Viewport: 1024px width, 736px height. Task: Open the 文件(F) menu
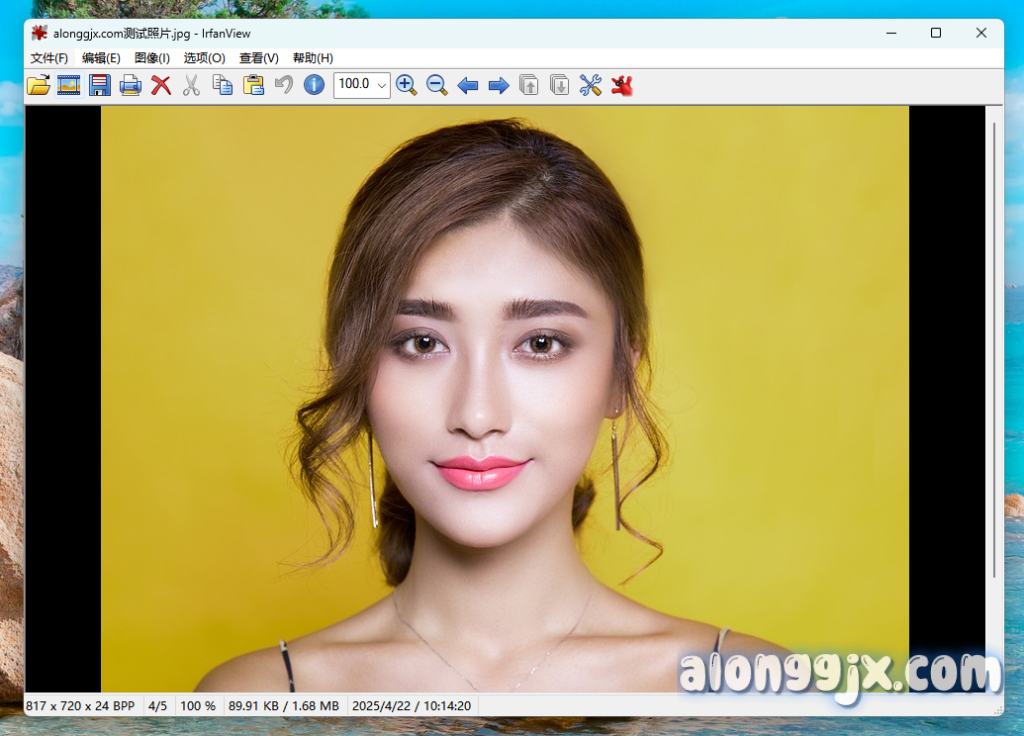tap(49, 58)
